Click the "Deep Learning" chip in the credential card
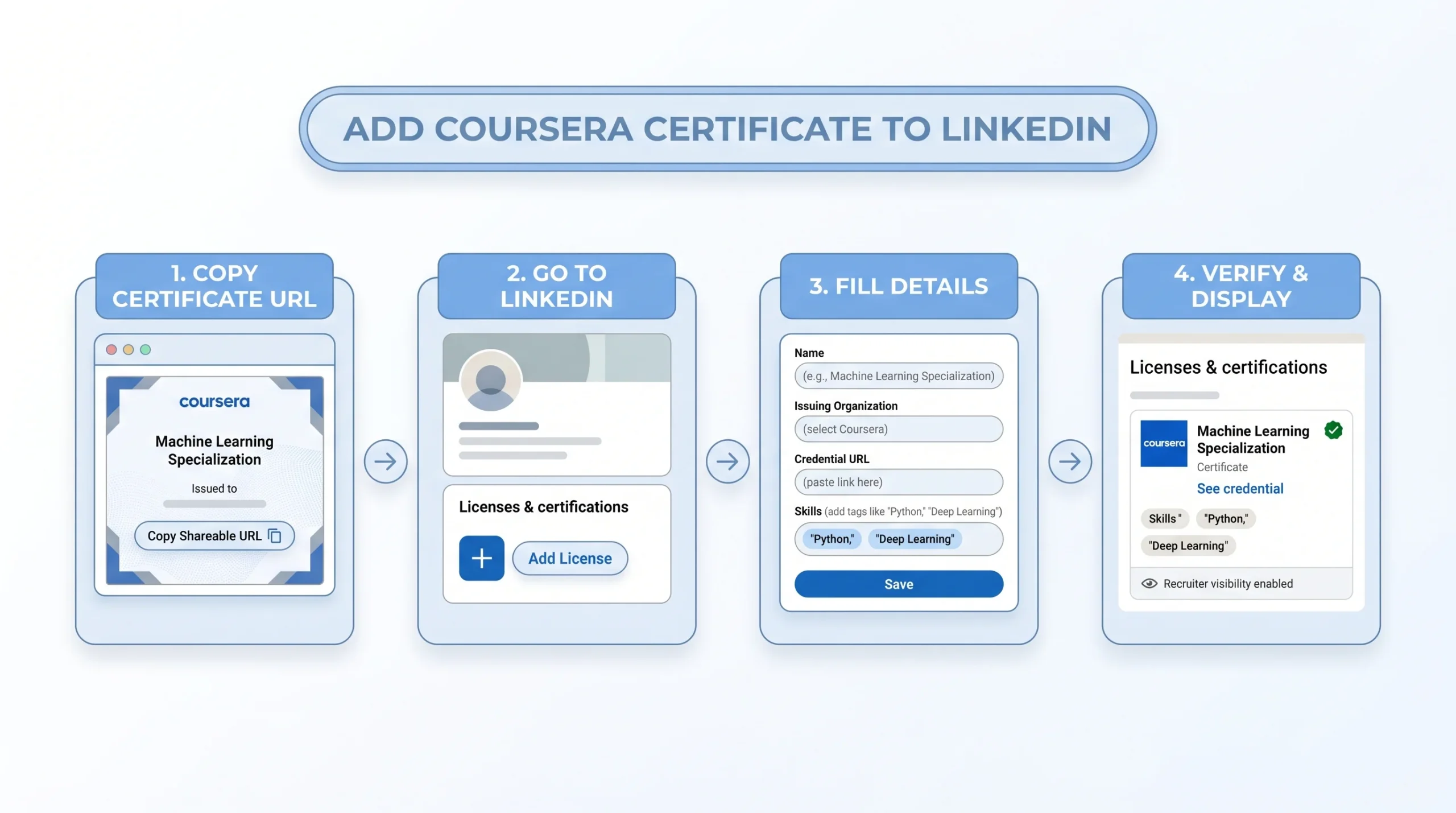Screen dimensions: 1456x813 pyautogui.click(x=1188, y=546)
